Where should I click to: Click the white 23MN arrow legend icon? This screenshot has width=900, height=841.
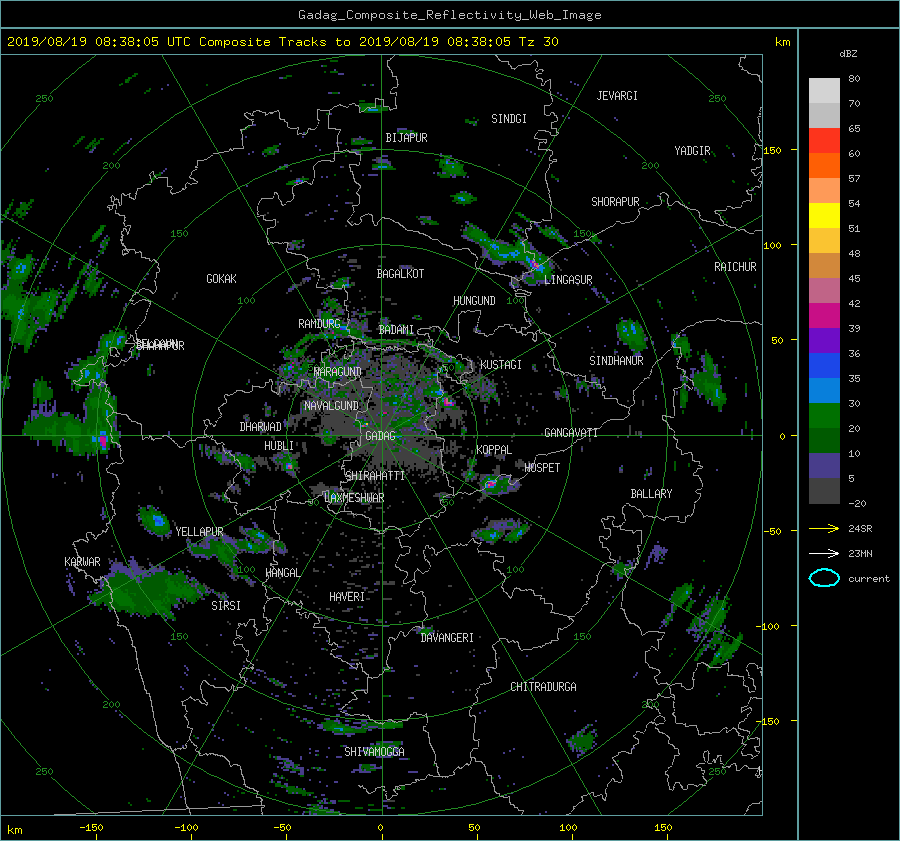(x=824, y=553)
